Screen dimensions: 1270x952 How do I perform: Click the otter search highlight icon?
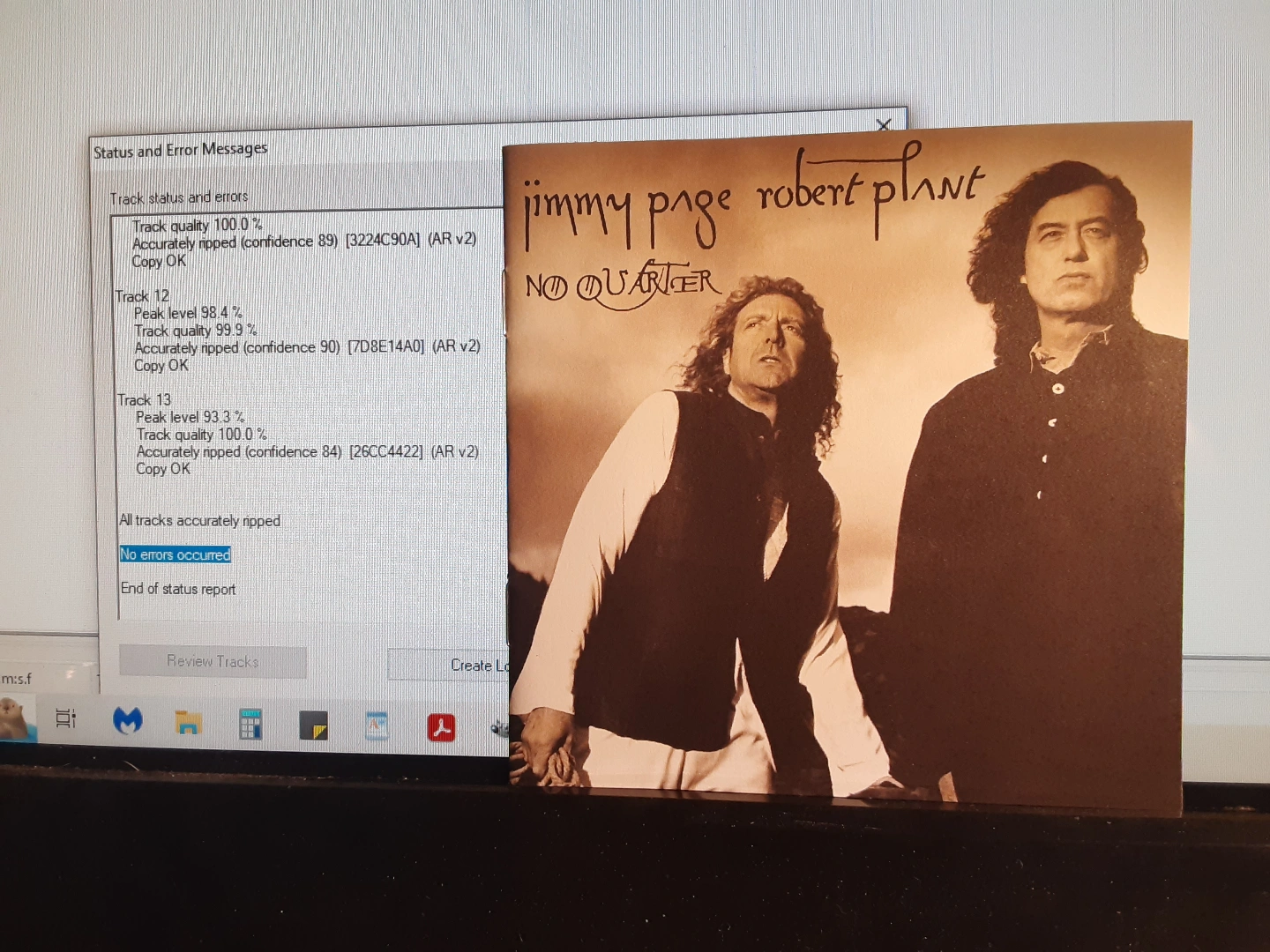click(16, 717)
